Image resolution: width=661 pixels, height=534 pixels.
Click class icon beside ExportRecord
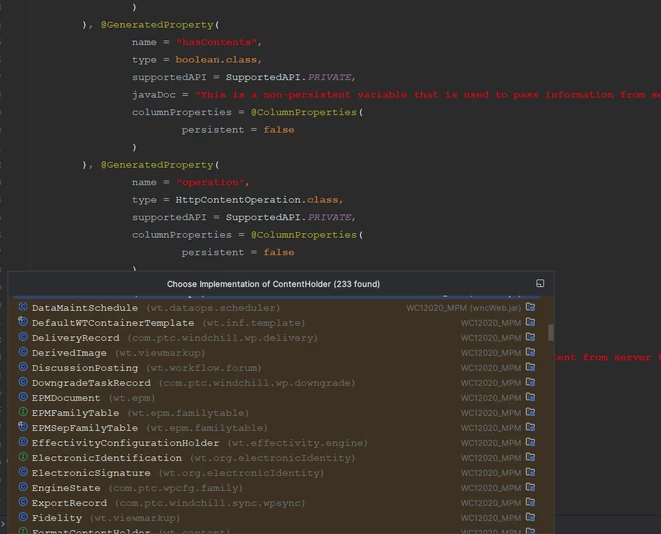pyautogui.click(x=23, y=502)
